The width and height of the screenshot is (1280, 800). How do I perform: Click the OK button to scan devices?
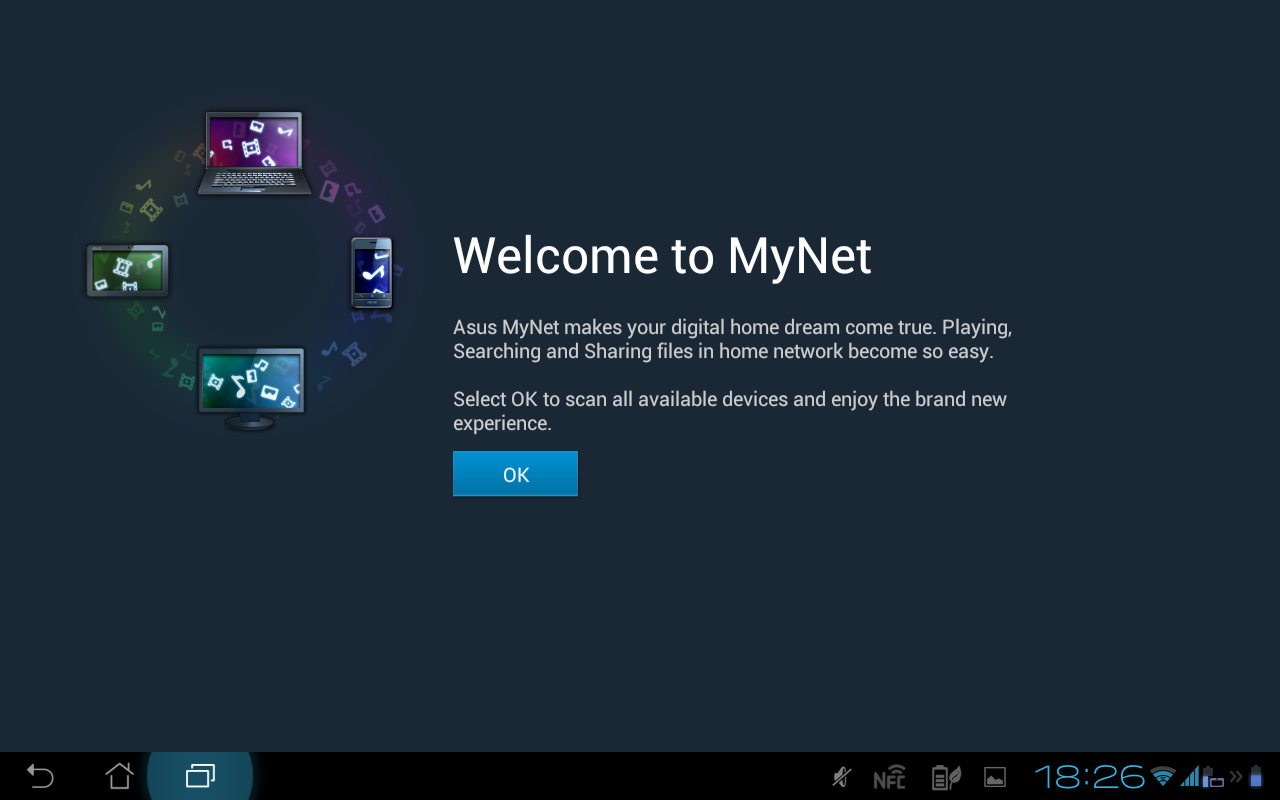pyautogui.click(x=515, y=474)
